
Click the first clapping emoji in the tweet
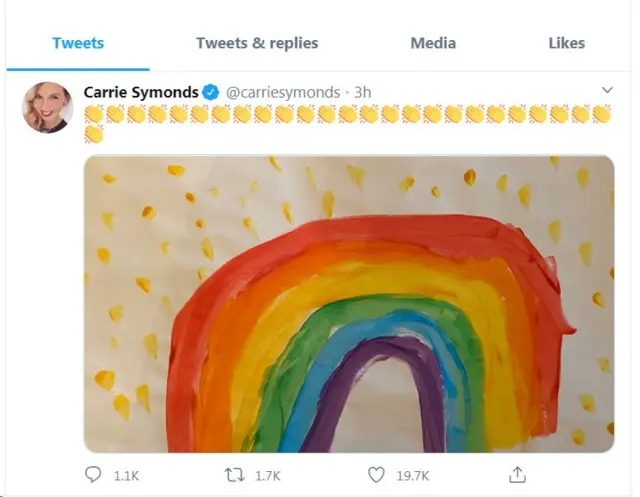coord(93,114)
